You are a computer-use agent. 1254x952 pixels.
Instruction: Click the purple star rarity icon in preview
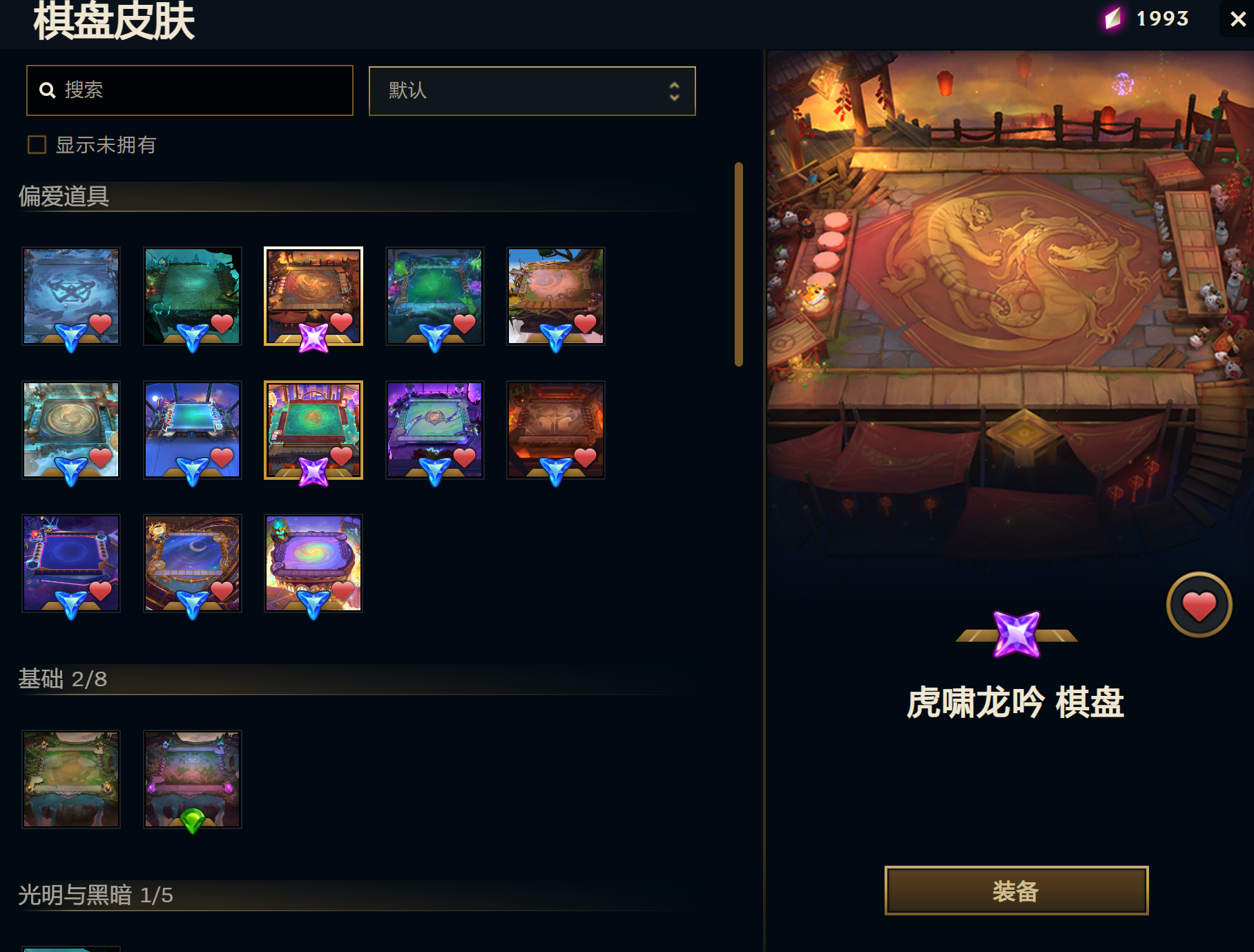tap(1016, 634)
